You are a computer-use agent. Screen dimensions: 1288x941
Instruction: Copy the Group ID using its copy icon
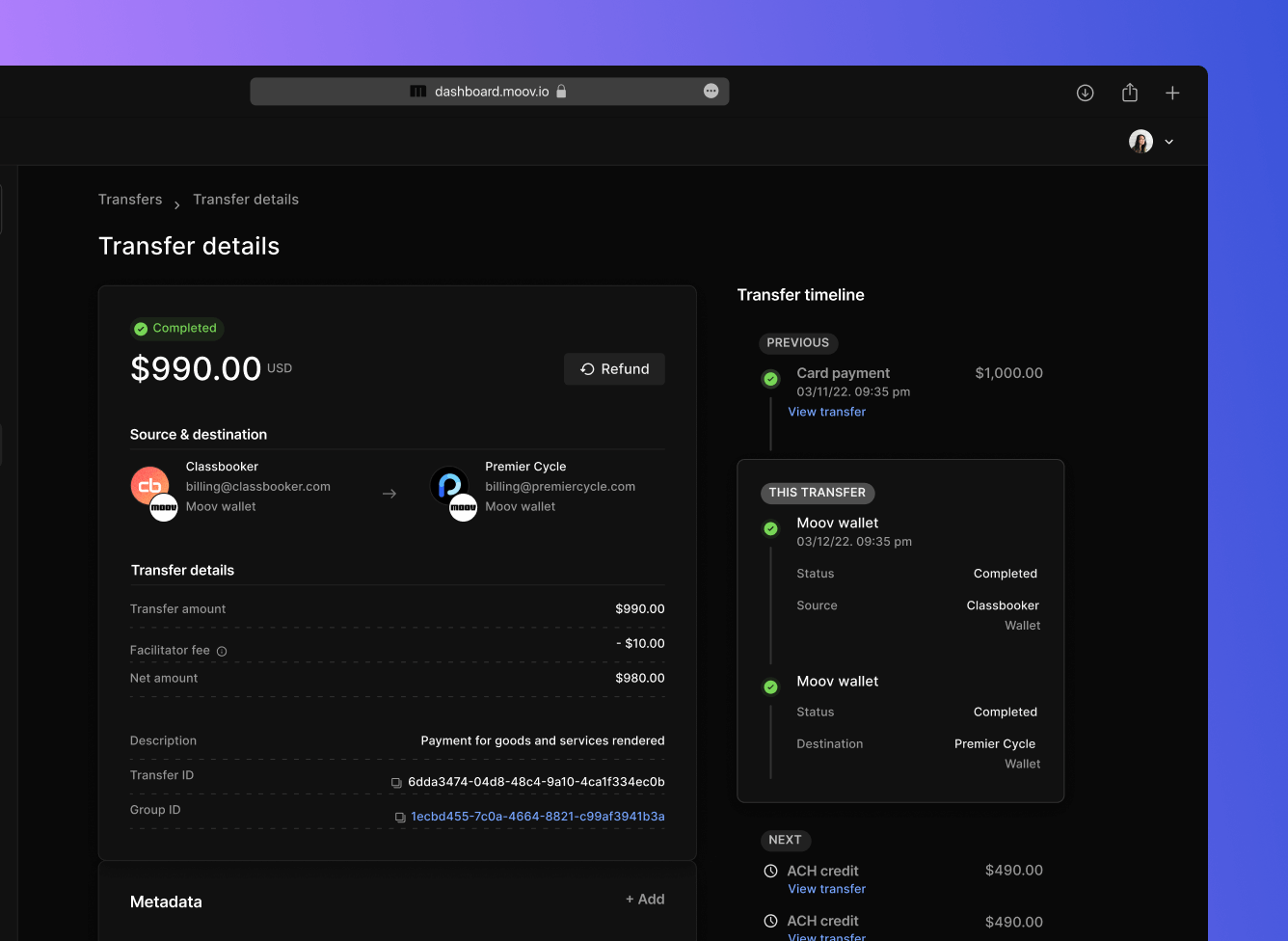click(x=399, y=817)
